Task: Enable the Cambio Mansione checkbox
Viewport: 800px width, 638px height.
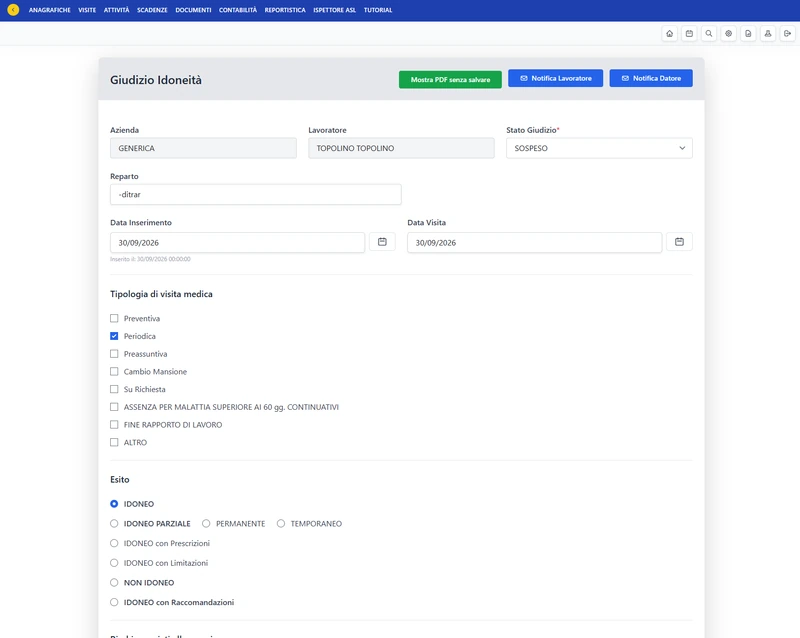Action: [x=114, y=372]
